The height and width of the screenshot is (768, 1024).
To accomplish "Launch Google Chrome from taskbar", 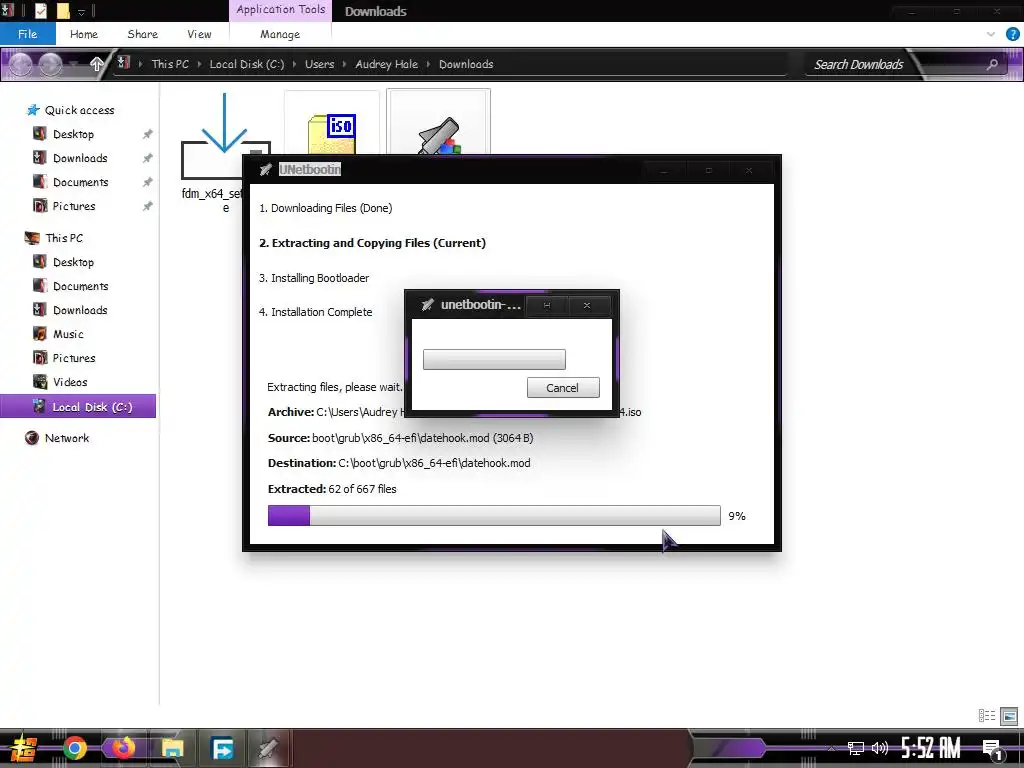I will pos(74,748).
